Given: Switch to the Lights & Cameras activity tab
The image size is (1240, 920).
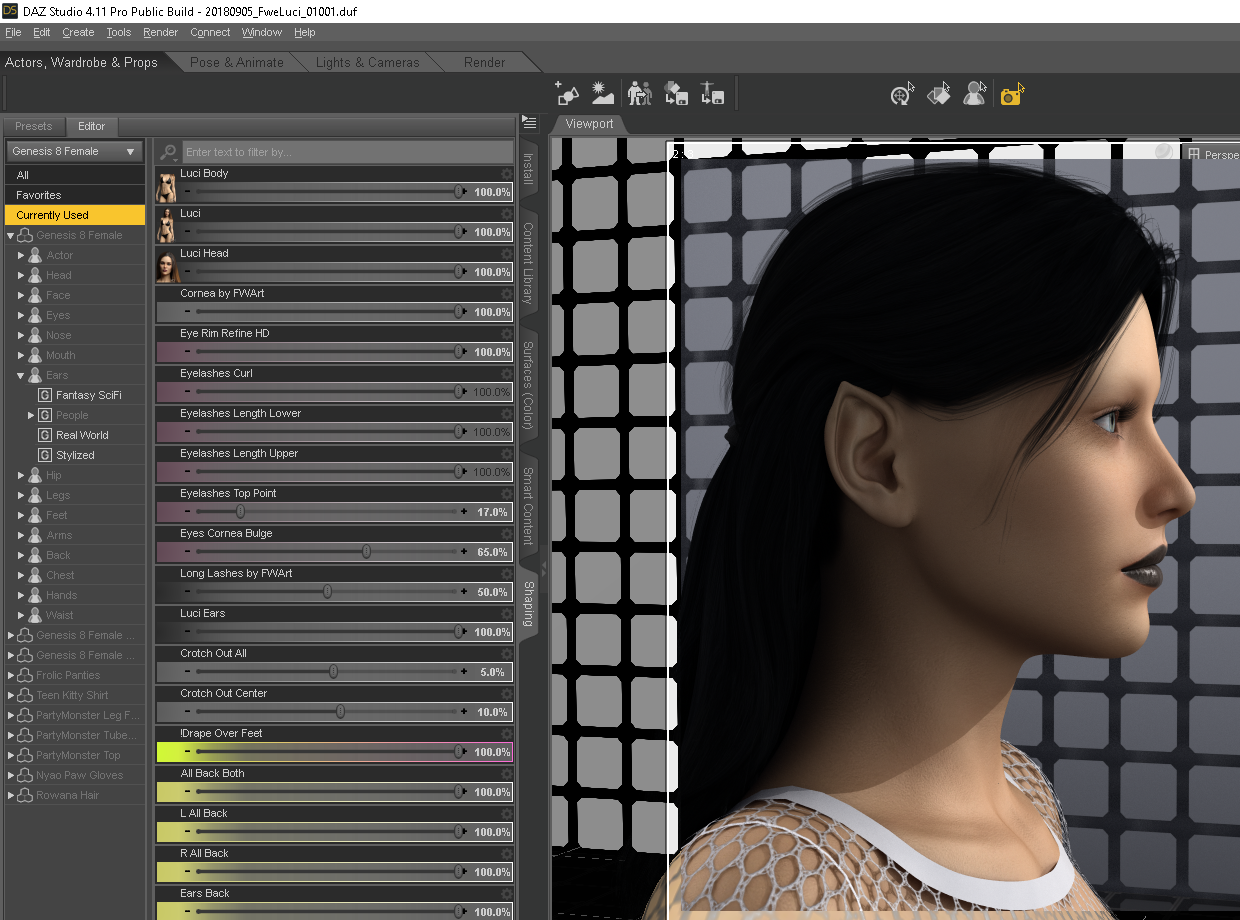Looking at the screenshot, I should pos(368,62).
